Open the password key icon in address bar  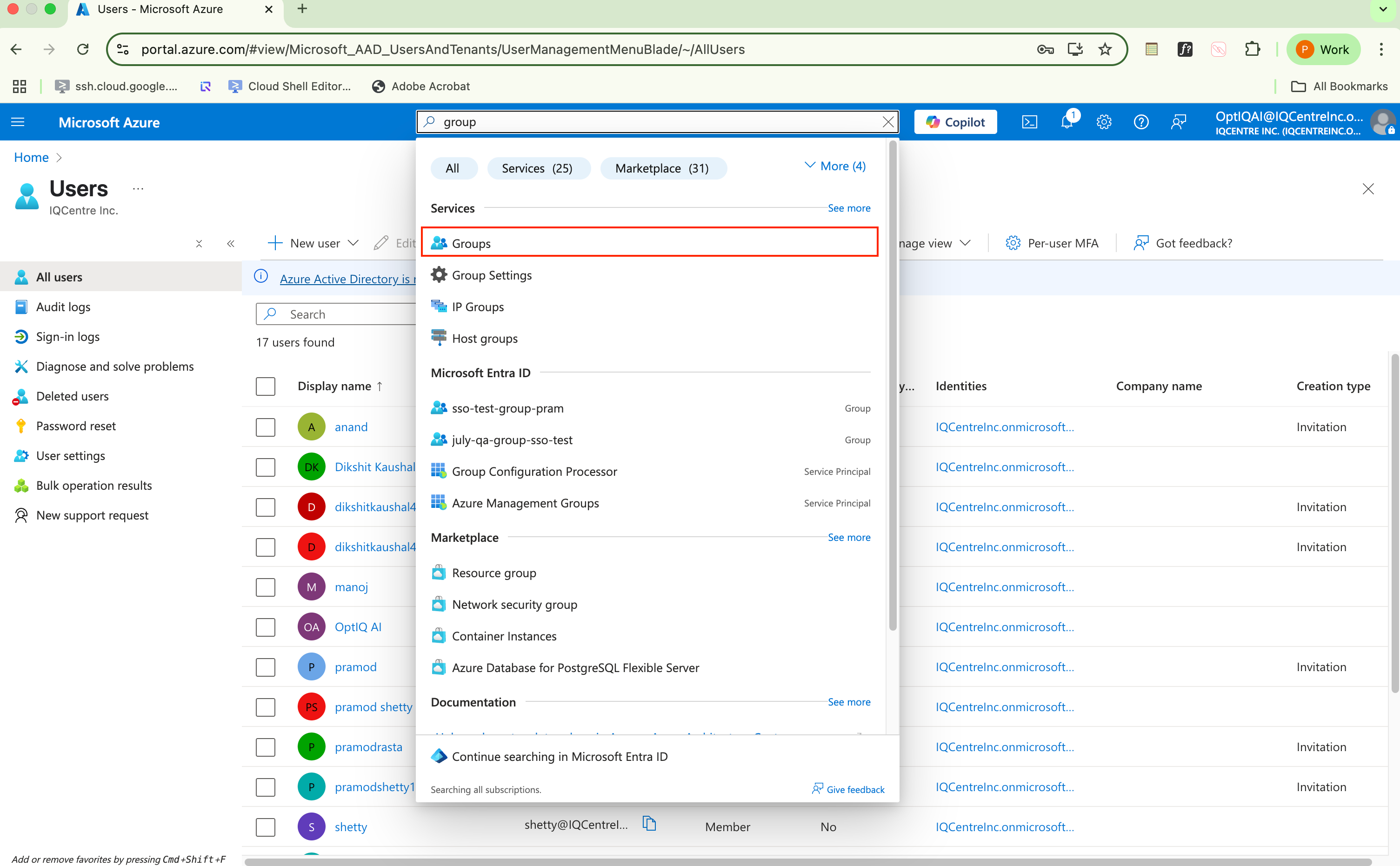[1045, 49]
